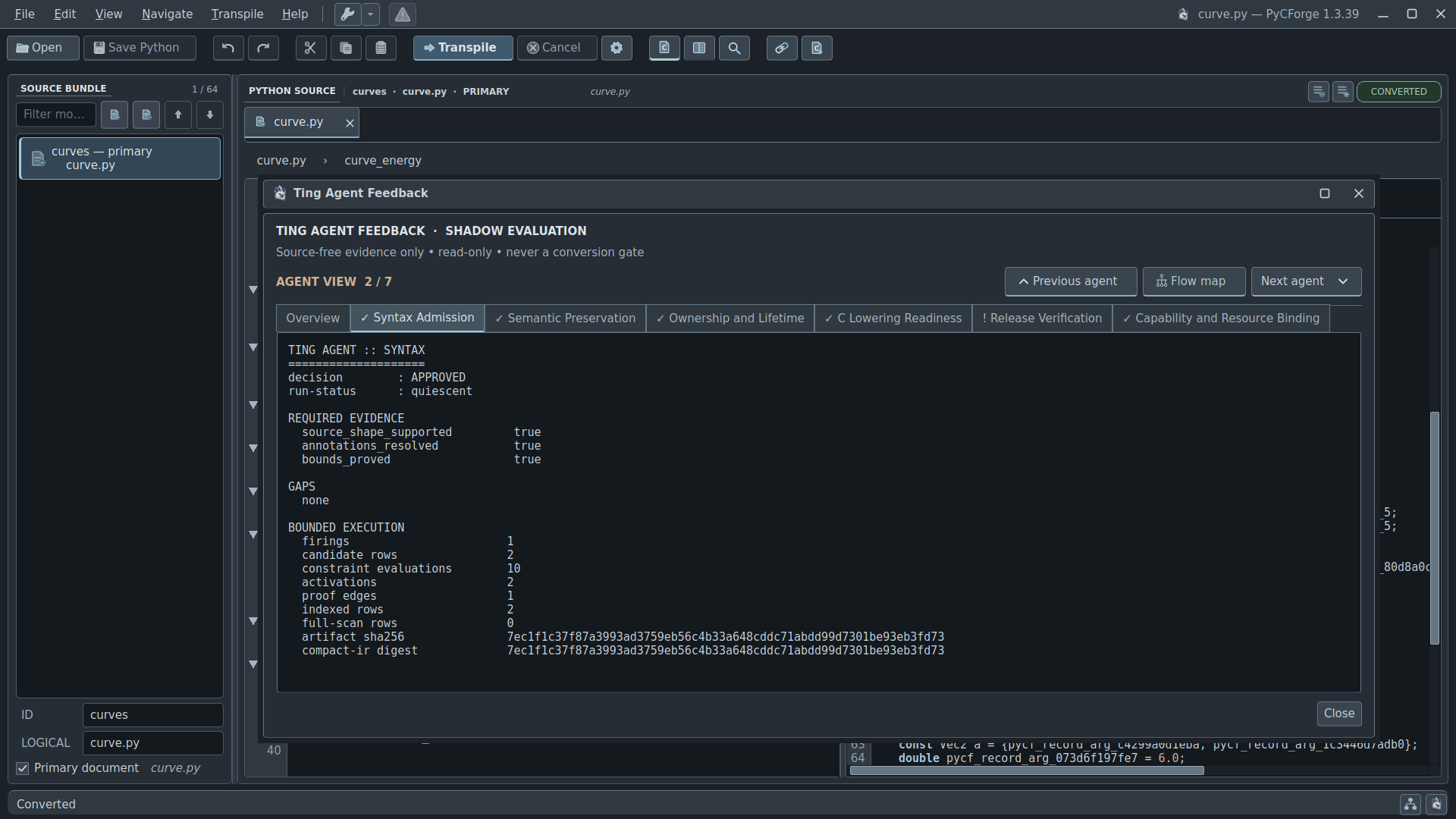Click the magnifier search icon in toolbar
Image resolution: width=1456 pixels, height=819 pixels.
[734, 48]
